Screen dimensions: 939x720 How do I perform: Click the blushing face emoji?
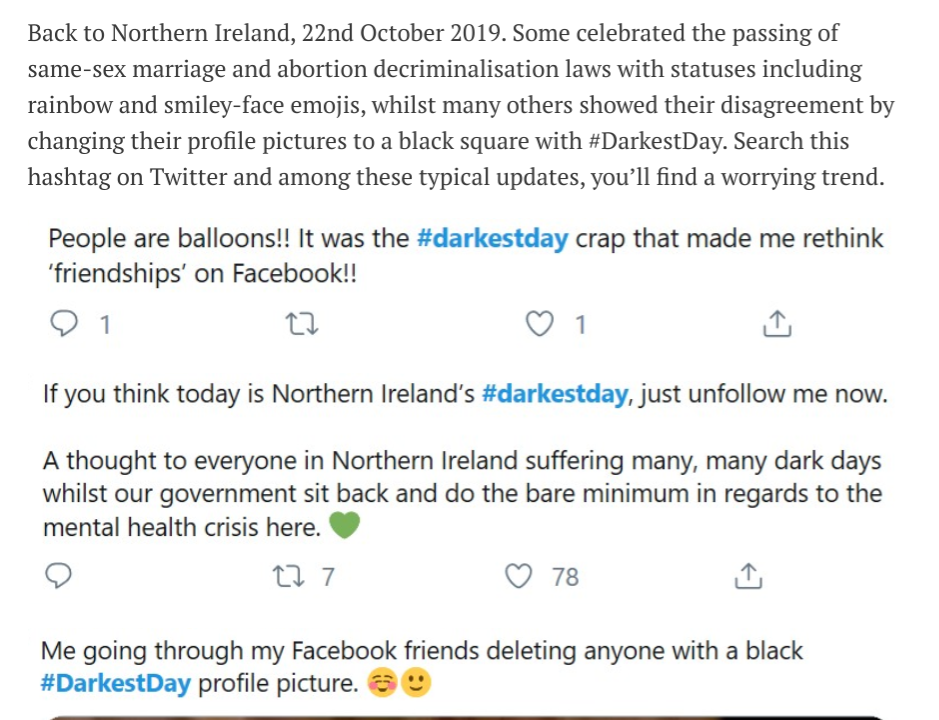coord(382,684)
